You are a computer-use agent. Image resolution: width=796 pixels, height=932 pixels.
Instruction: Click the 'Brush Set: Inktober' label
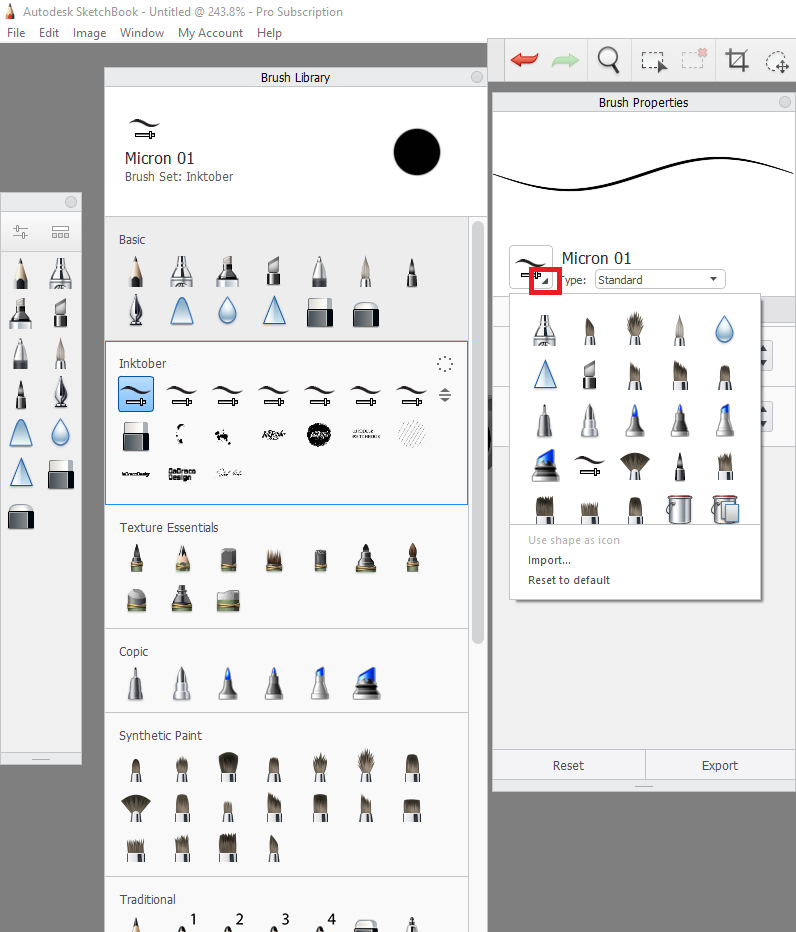(179, 177)
